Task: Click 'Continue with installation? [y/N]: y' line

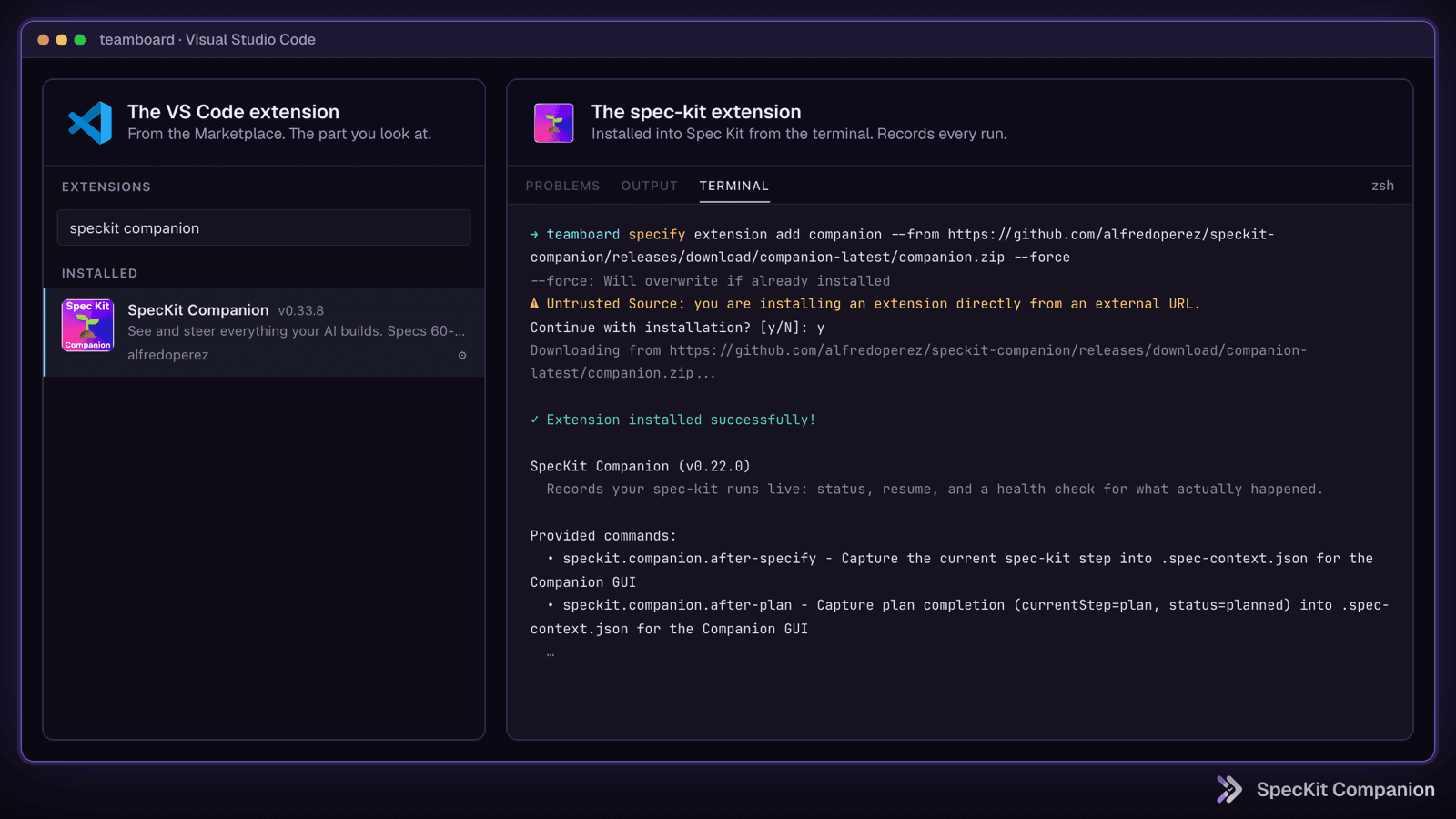Action: (678, 328)
